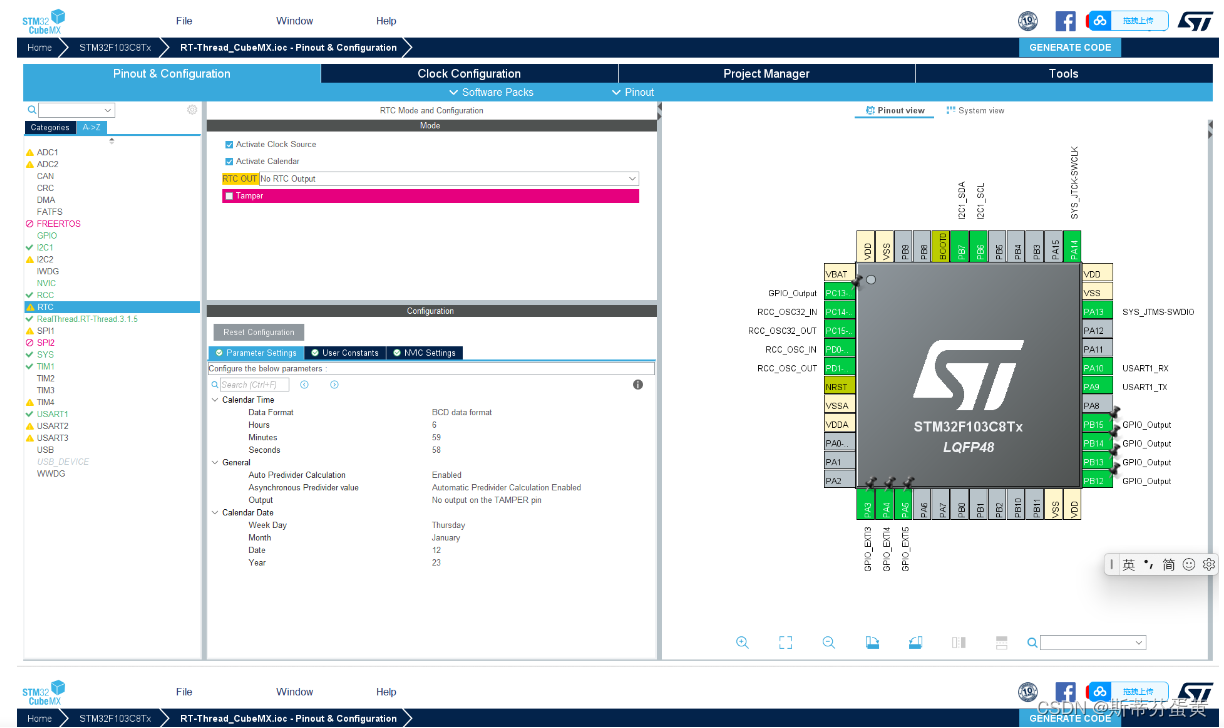
Task: Click pin PB7 on the chip
Action: coord(961,247)
